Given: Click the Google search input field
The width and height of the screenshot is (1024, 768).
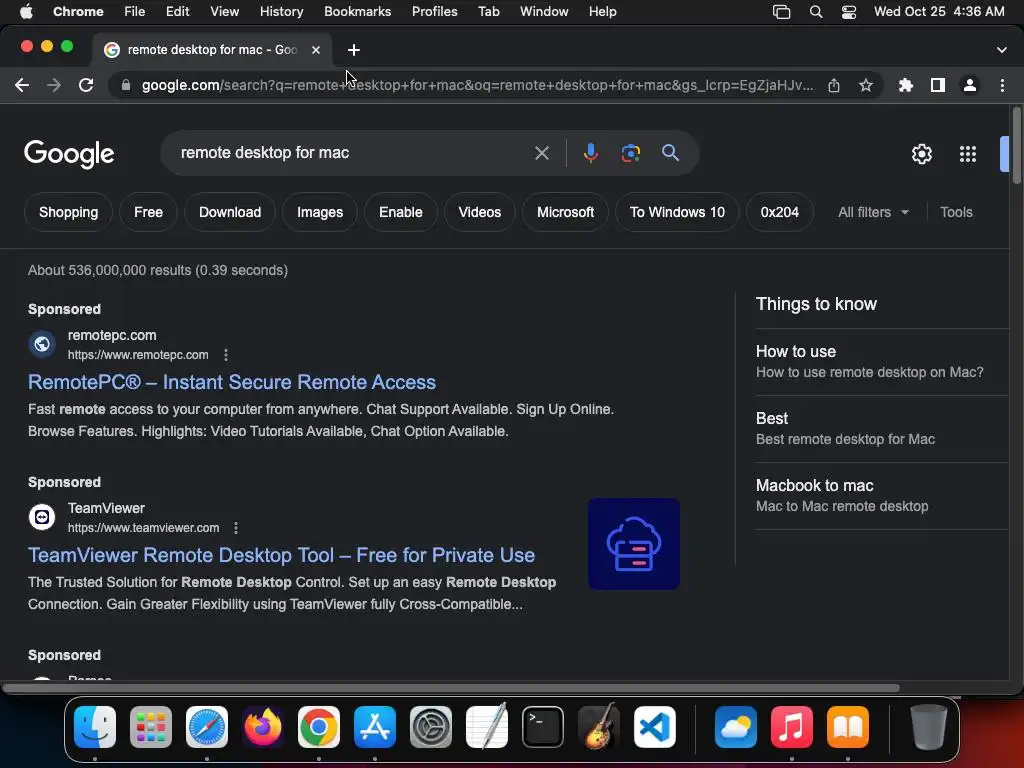Looking at the screenshot, I should (353, 153).
